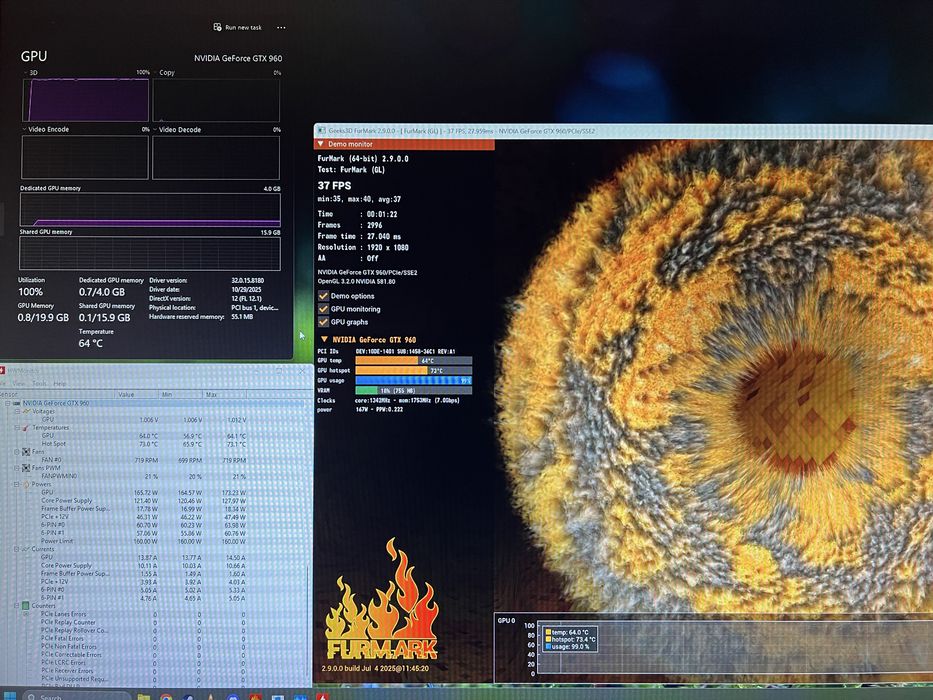The image size is (933, 700).
Task: Click the Fans icon in HWMonitor tree
Action: tap(25, 451)
